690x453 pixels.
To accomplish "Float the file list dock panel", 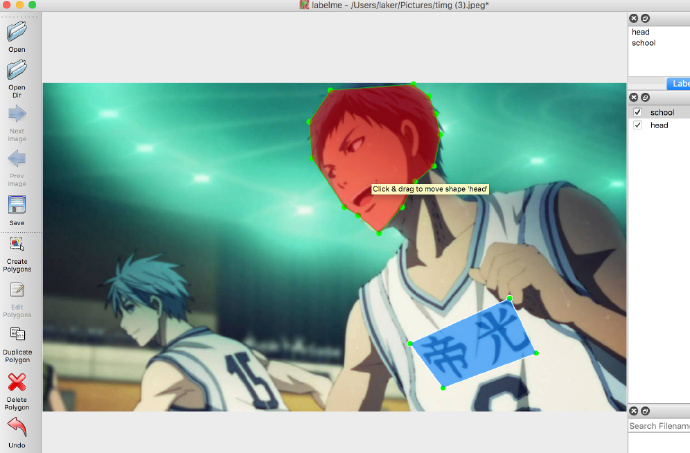I will (x=645, y=411).
